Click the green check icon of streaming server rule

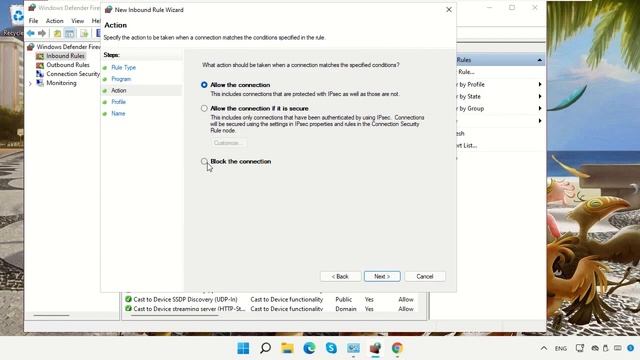(x=128, y=309)
